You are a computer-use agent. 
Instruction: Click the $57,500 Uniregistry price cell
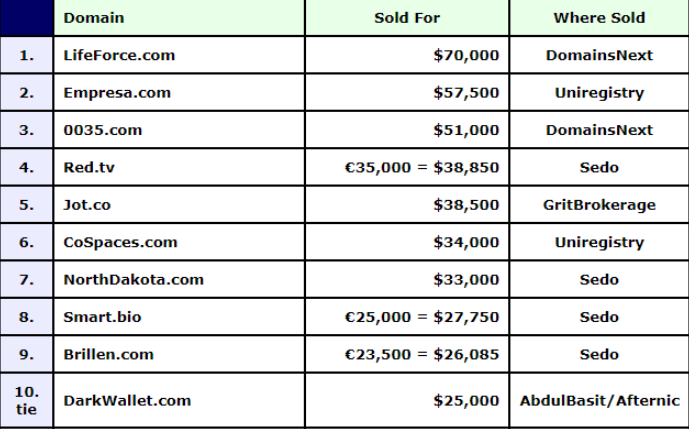tap(407, 92)
